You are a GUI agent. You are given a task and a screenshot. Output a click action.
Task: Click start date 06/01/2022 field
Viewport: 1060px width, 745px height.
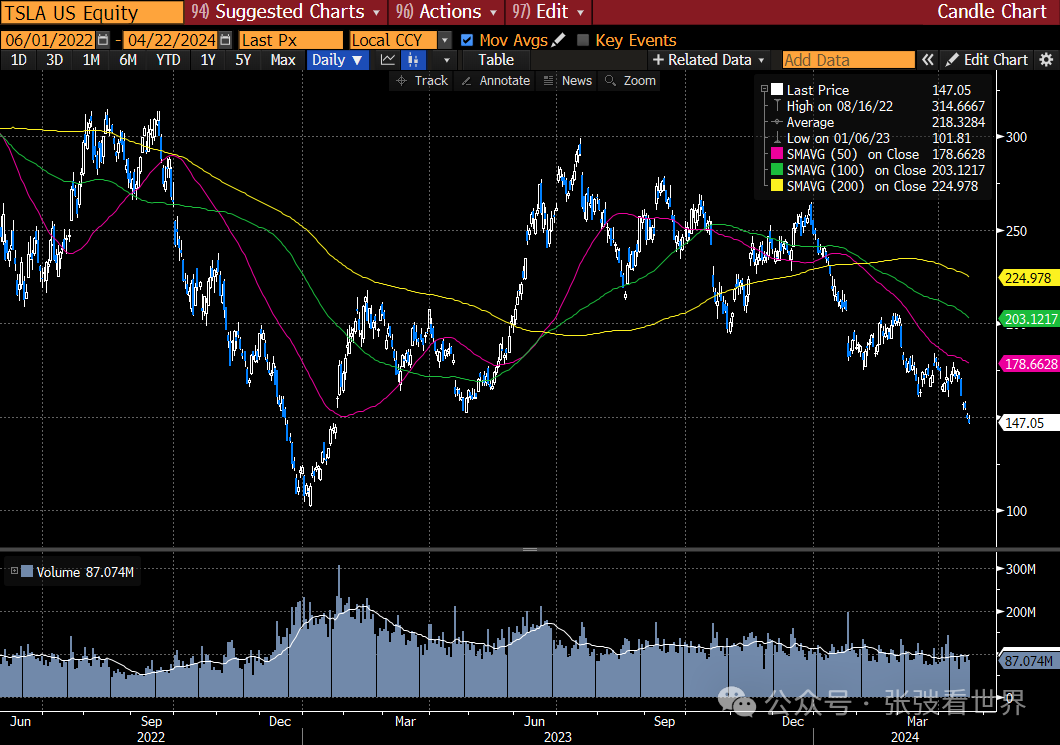[49, 40]
